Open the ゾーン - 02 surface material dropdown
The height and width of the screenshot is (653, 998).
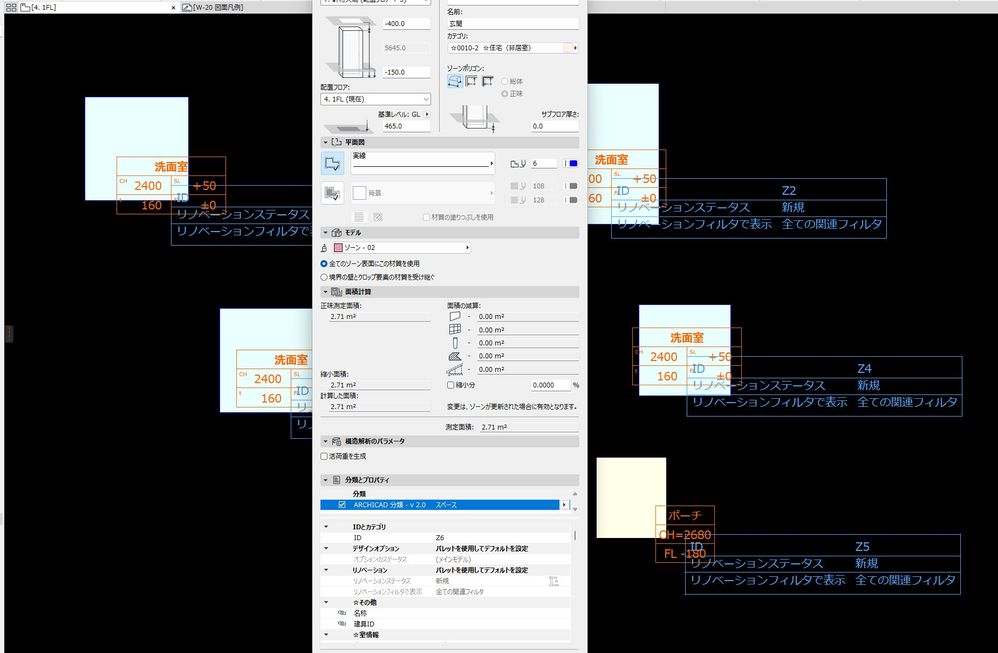[x=401, y=247]
